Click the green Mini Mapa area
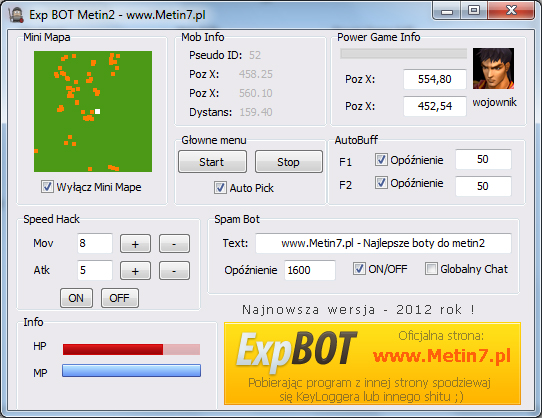The width and height of the screenshot is (542, 418). 93,111
